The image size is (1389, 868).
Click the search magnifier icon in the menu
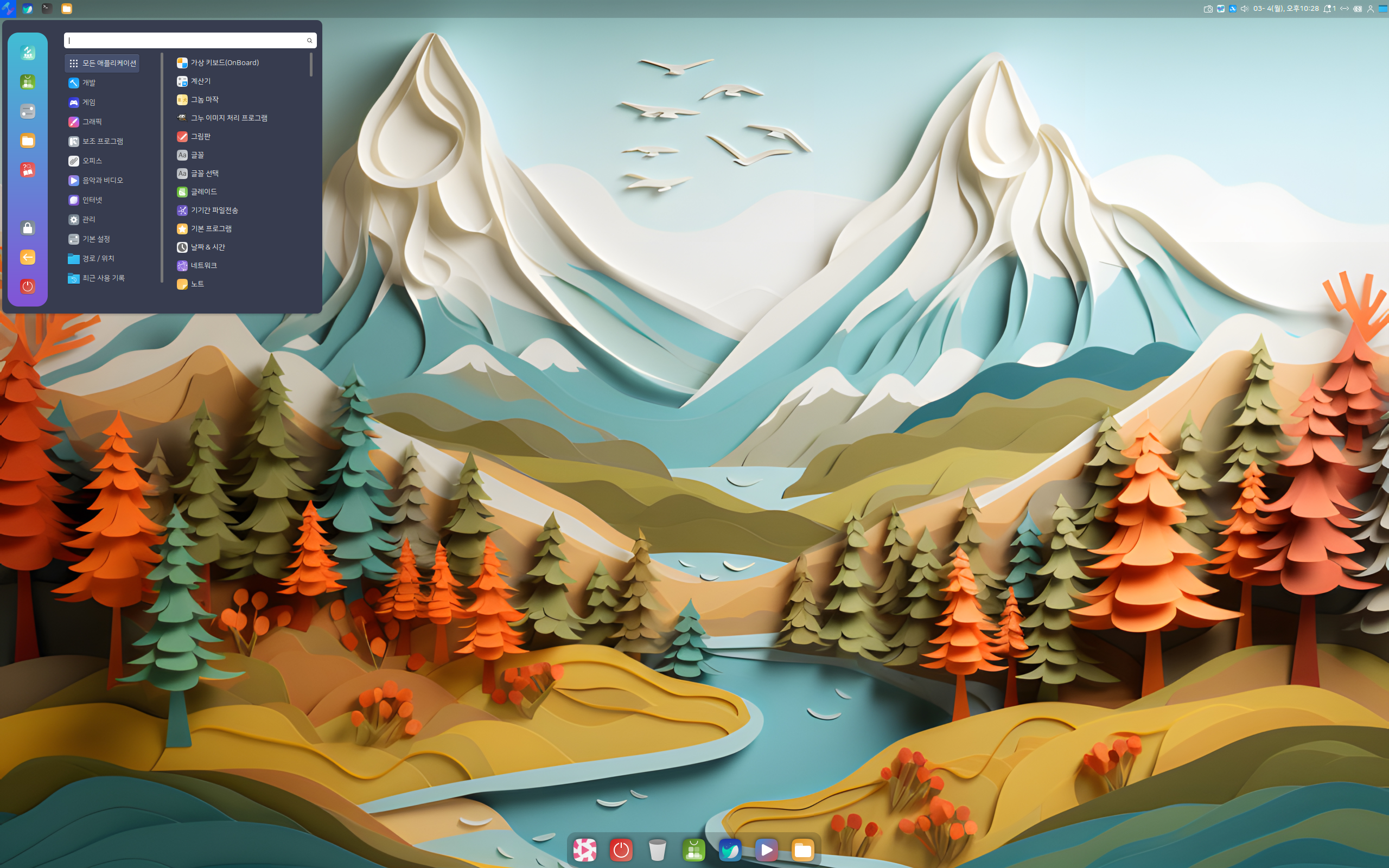(309, 40)
